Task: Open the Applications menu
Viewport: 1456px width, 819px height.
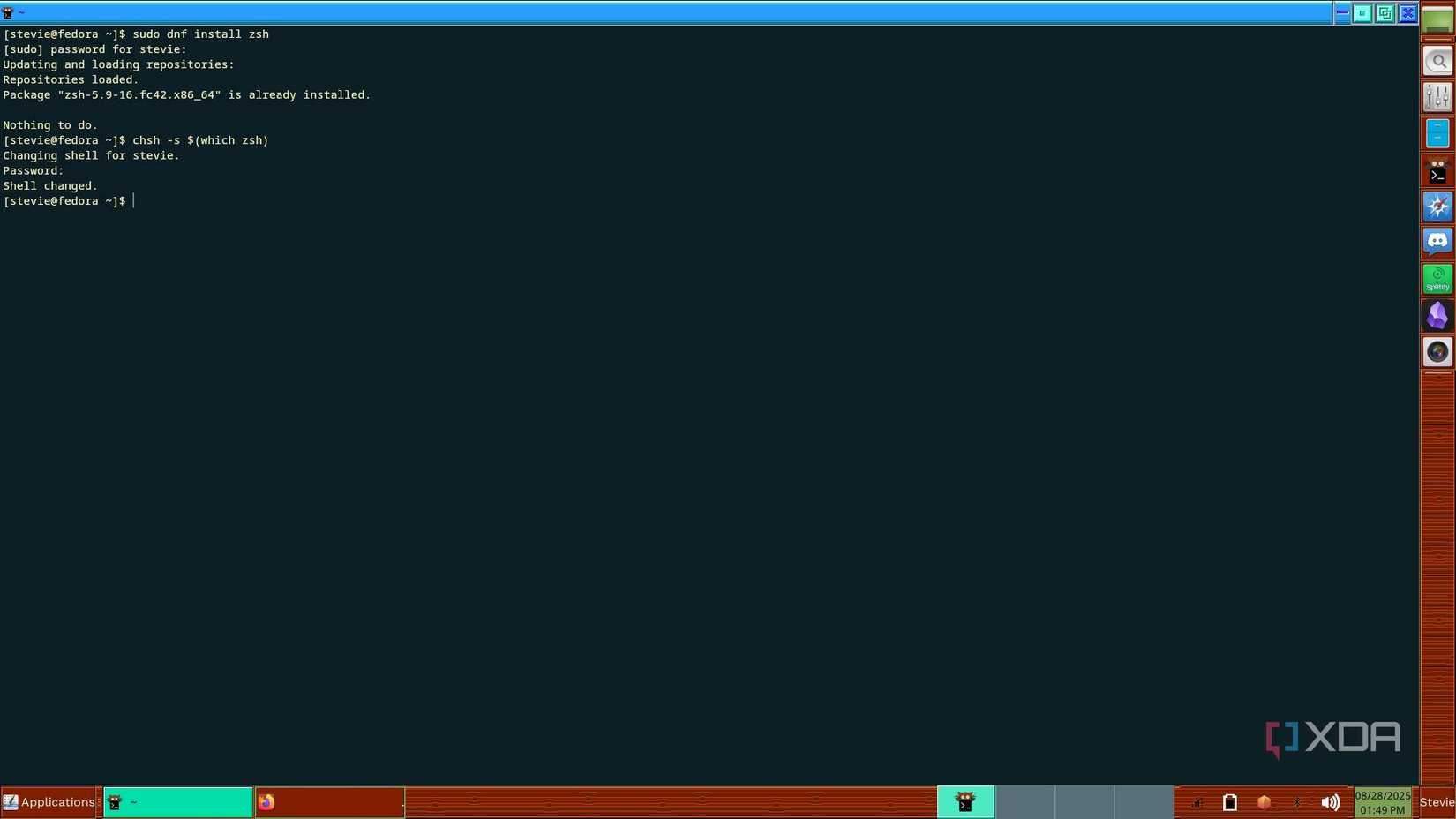Action: pos(49,802)
